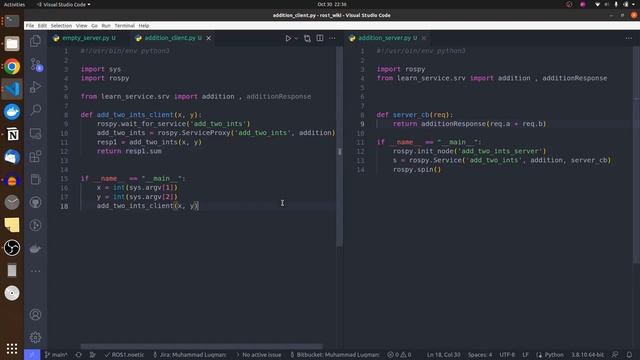Click Bitbucket: Muhammad Luqman status item

335,355
